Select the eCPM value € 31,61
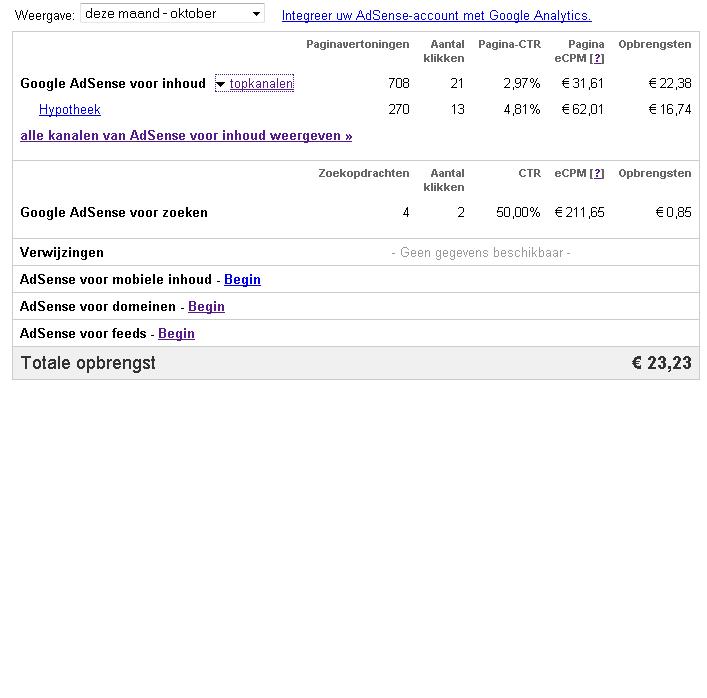The image size is (707, 698). pyautogui.click(x=582, y=83)
